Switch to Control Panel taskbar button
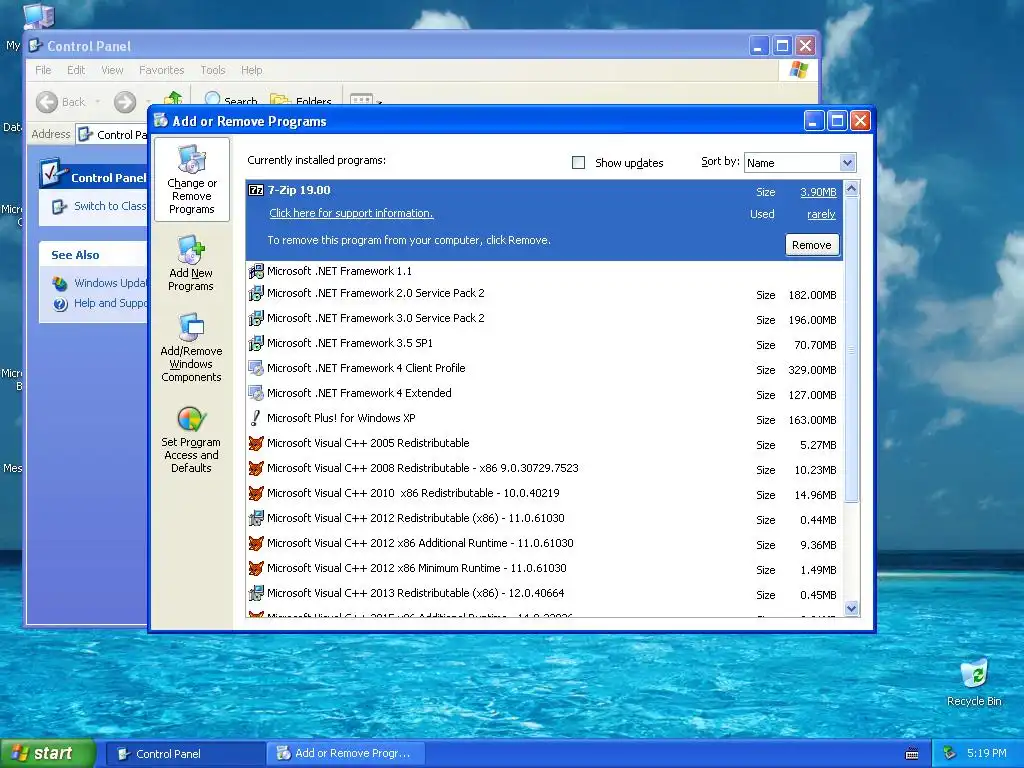This screenshot has width=1024, height=768. click(184, 754)
